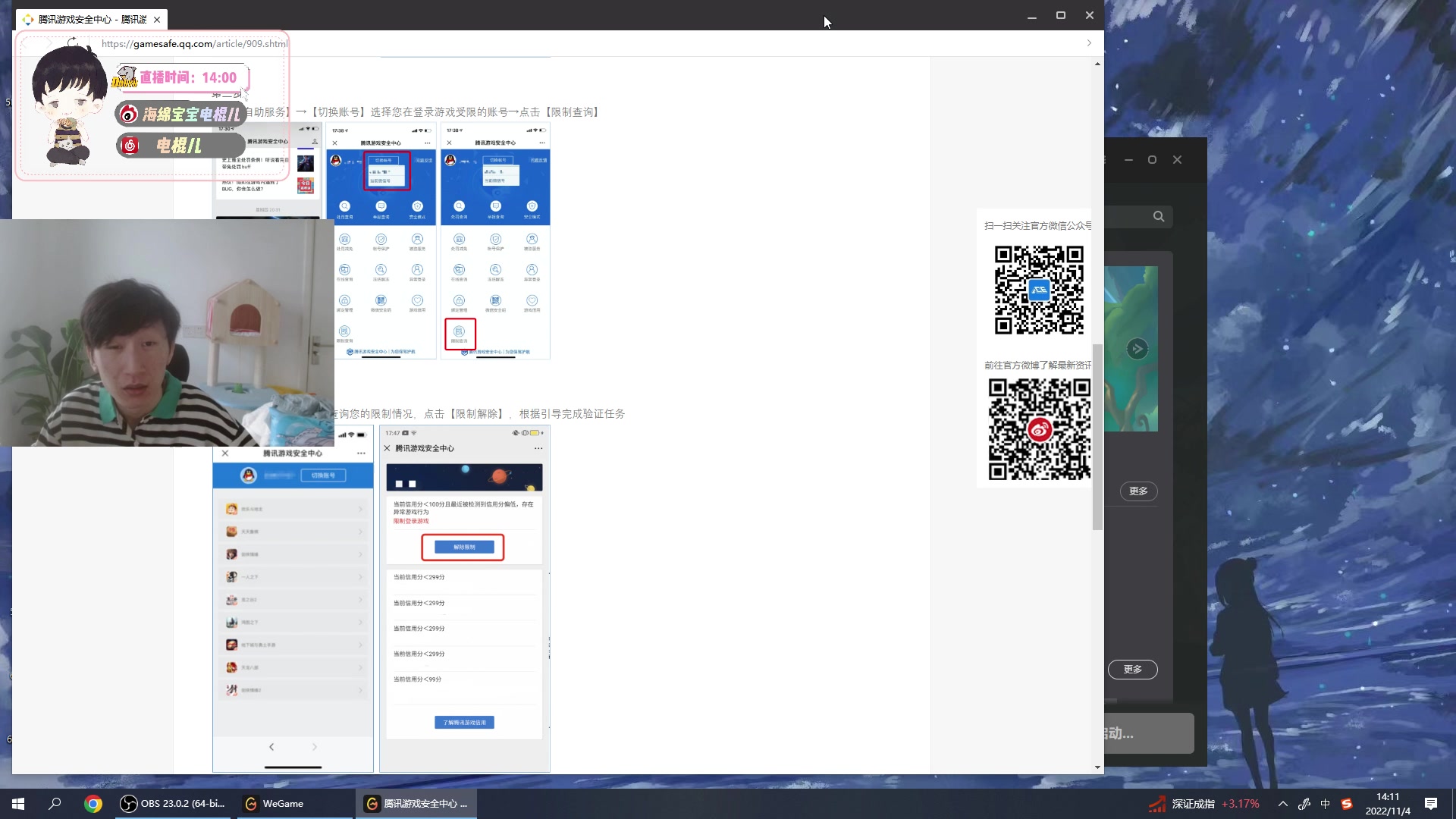The height and width of the screenshot is (819, 1456).
Task: Click the text 前往官方微博了解最新资讯
Action: 1037,366
